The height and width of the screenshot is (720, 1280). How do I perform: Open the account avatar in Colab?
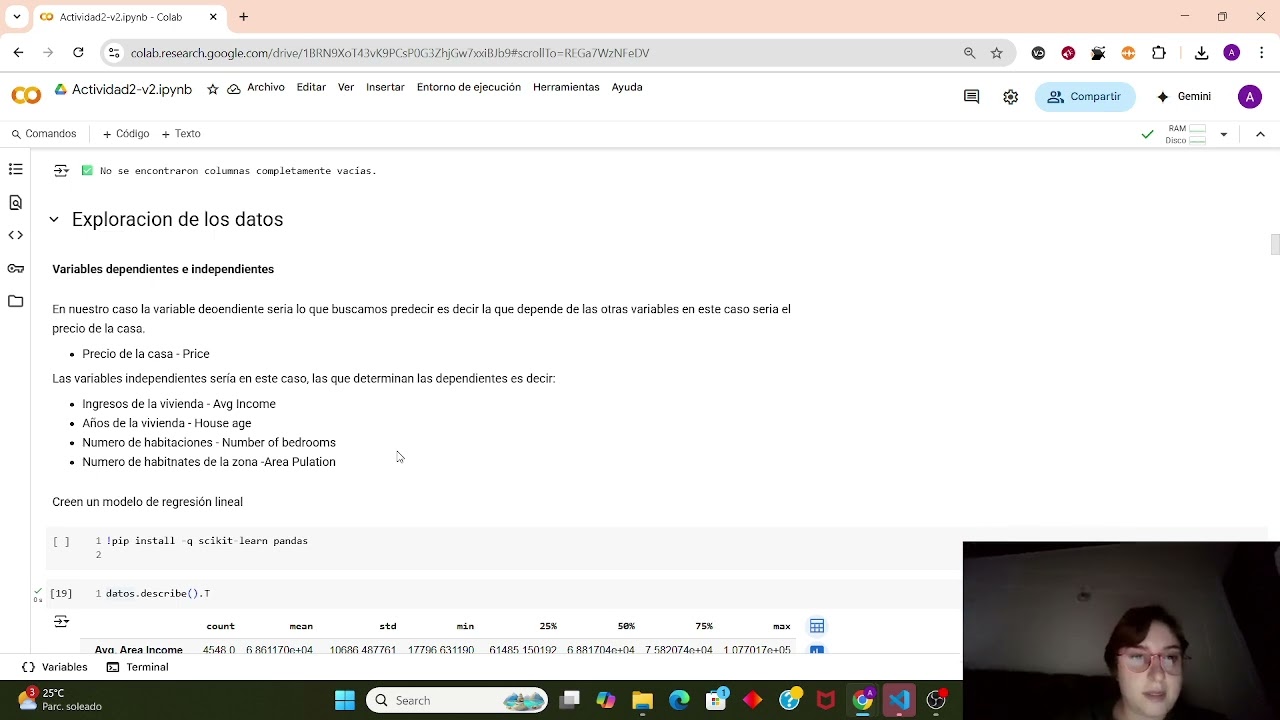coord(1249,96)
